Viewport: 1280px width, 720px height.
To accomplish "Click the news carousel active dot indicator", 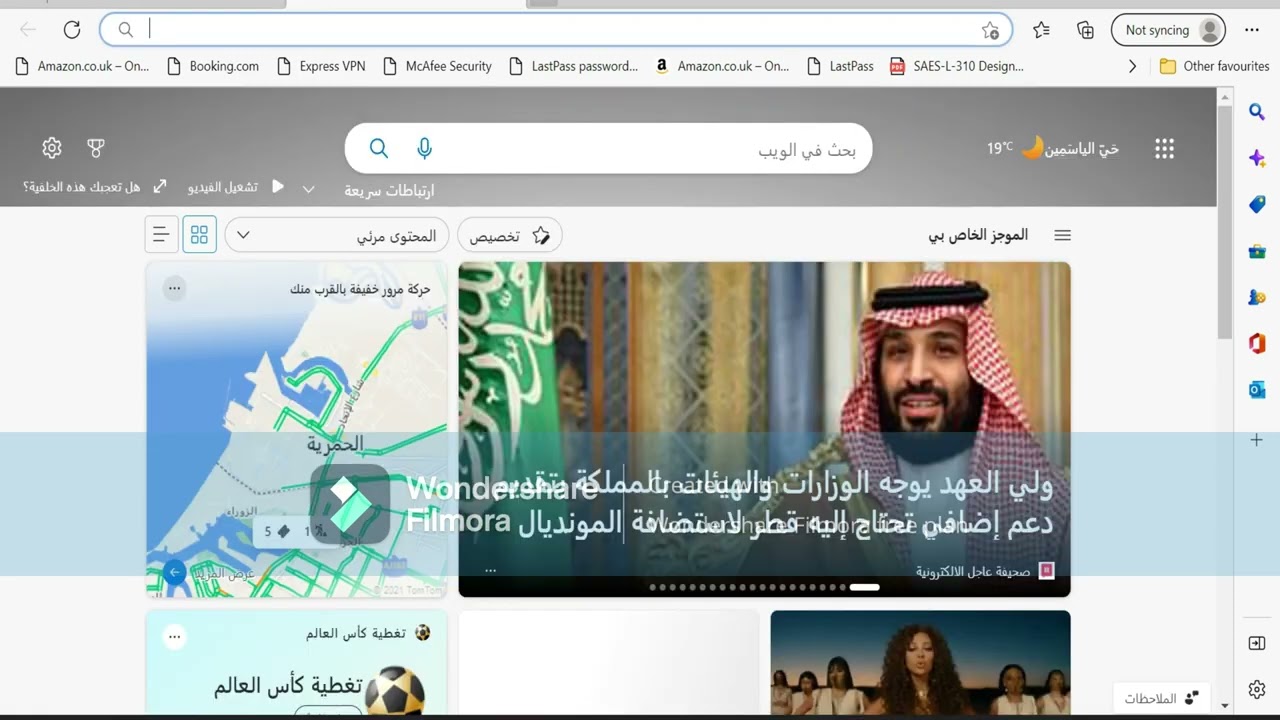I will [864, 587].
